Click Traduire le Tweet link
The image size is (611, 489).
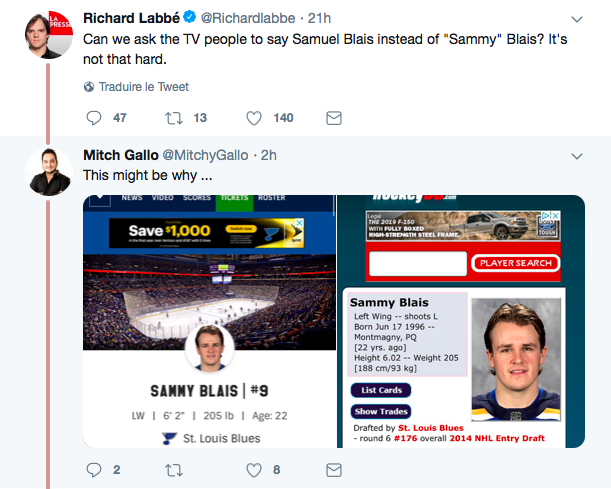tap(144, 87)
